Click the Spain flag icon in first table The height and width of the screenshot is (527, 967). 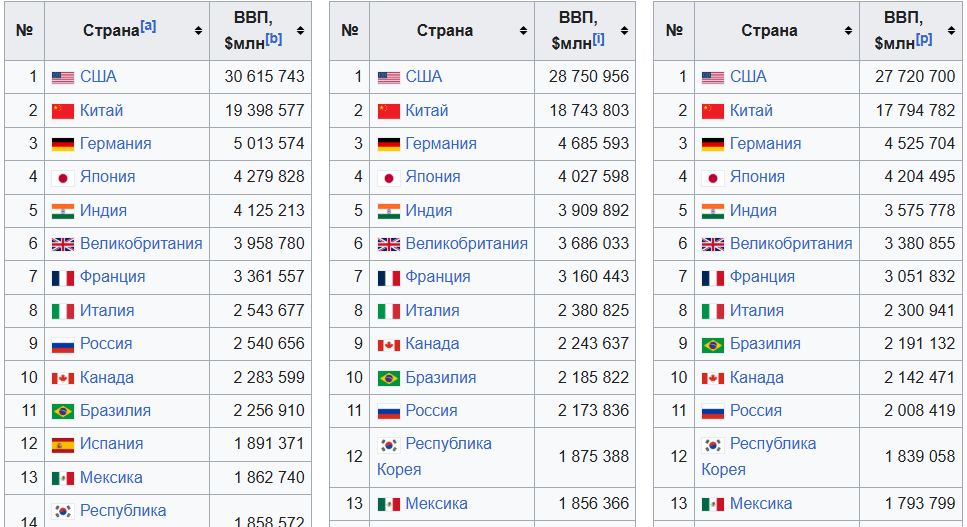[63, 444]
